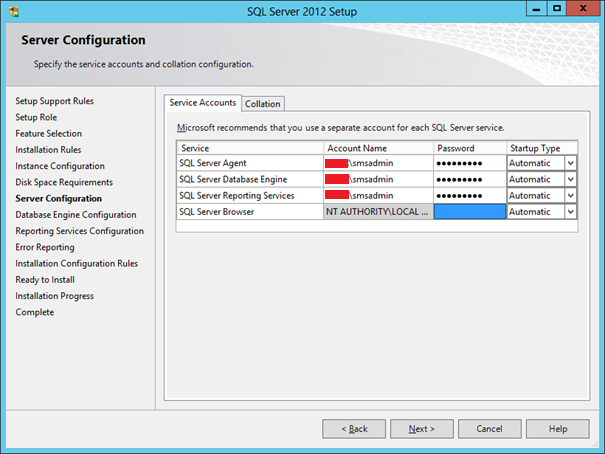Click the SQL Server Agent password field
The width and height of the screenshot is (605, 454).
(x=470, y=163)
